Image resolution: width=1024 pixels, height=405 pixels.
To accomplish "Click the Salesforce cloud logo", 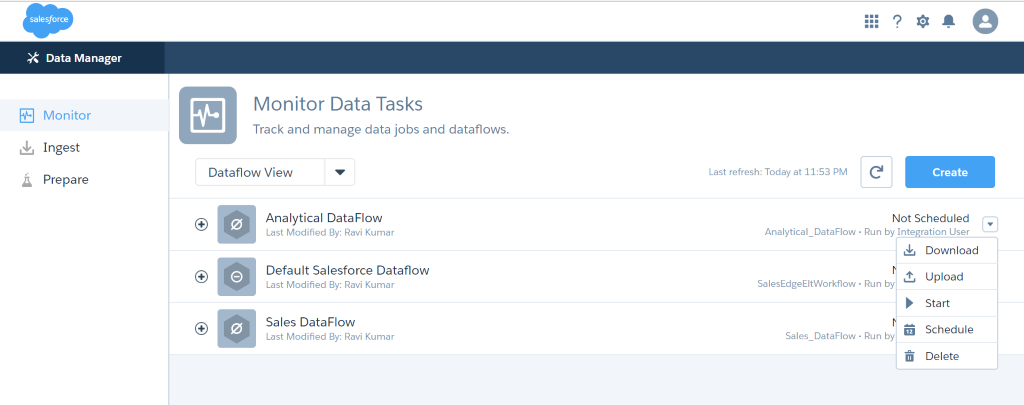I will [48, 20].
